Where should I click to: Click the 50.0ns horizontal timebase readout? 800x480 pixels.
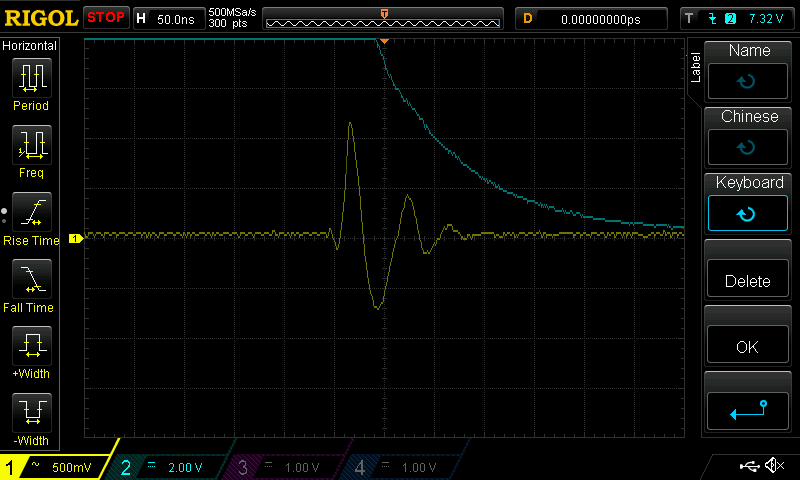[x=176, y=19]
